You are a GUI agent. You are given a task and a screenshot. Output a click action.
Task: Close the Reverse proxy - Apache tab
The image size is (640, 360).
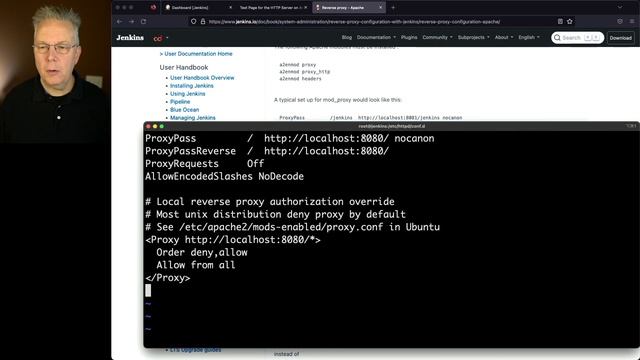point(380,7)
